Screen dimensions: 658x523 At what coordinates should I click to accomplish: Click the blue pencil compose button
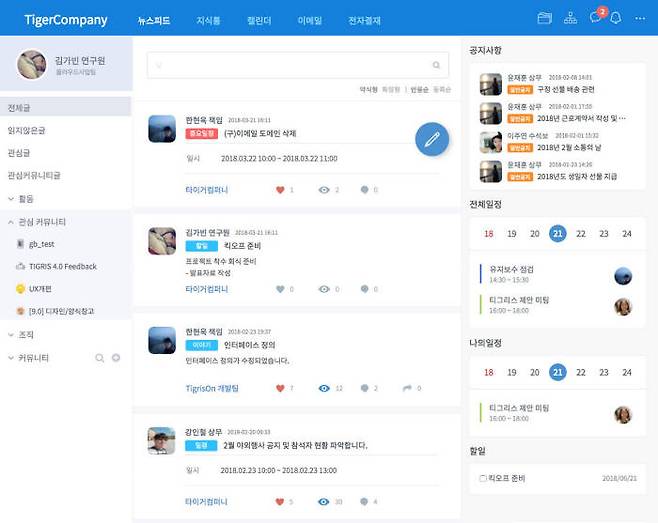click(432, 139)
